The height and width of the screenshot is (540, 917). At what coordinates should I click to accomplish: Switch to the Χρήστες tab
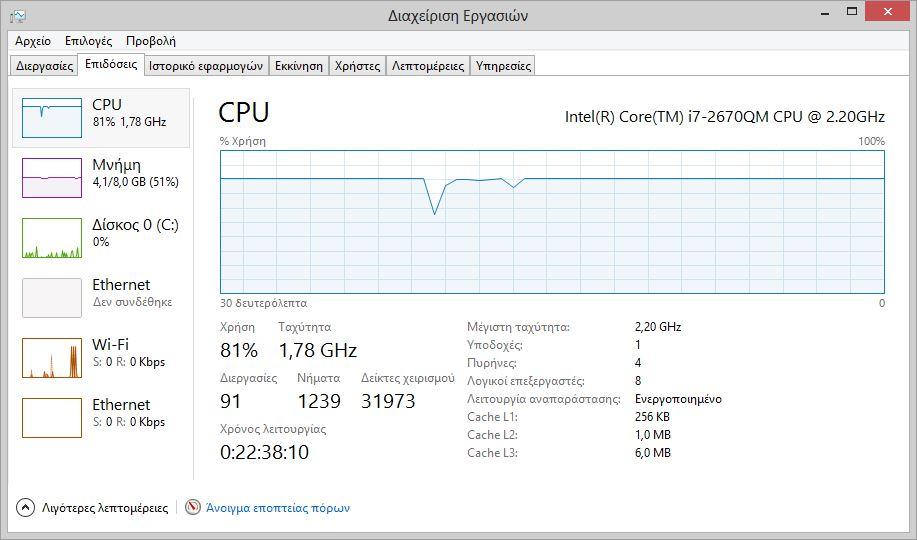pyautogui.click(x=357, y=66)
